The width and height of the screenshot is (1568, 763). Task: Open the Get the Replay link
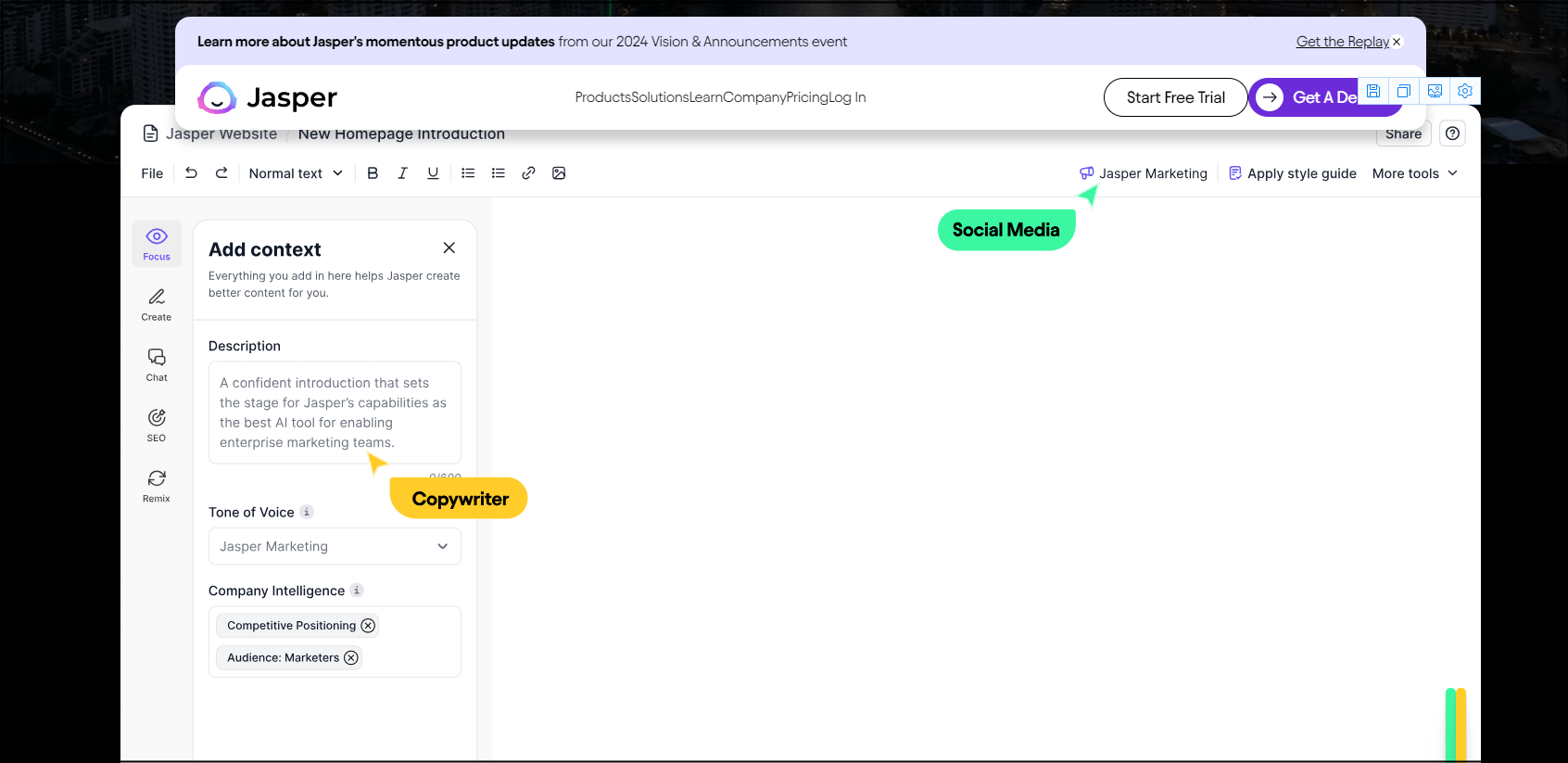[1342, 42]
